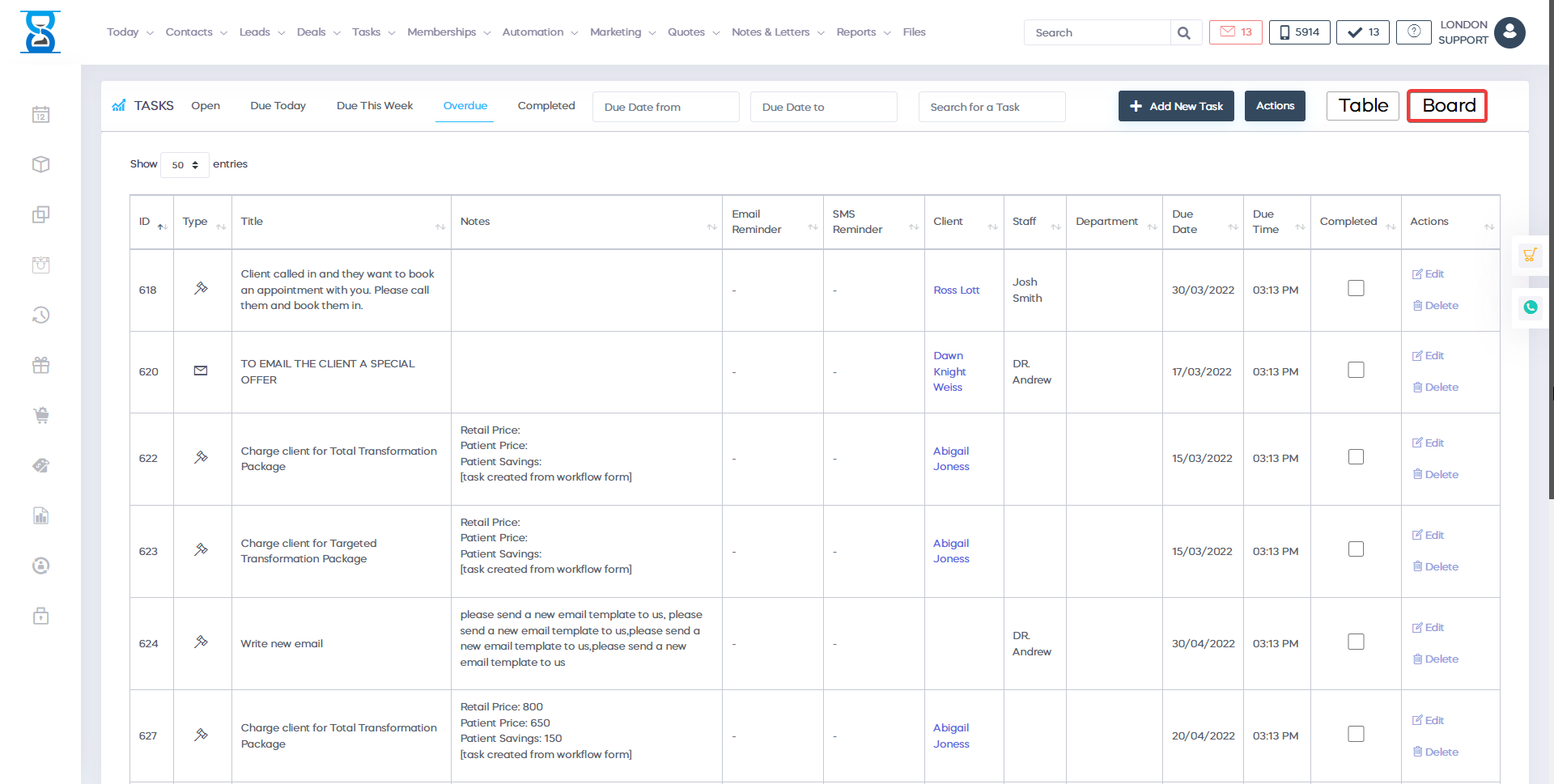Open the green WhatsApp floating icon
1554x784 pixels.
(1530, 307)
